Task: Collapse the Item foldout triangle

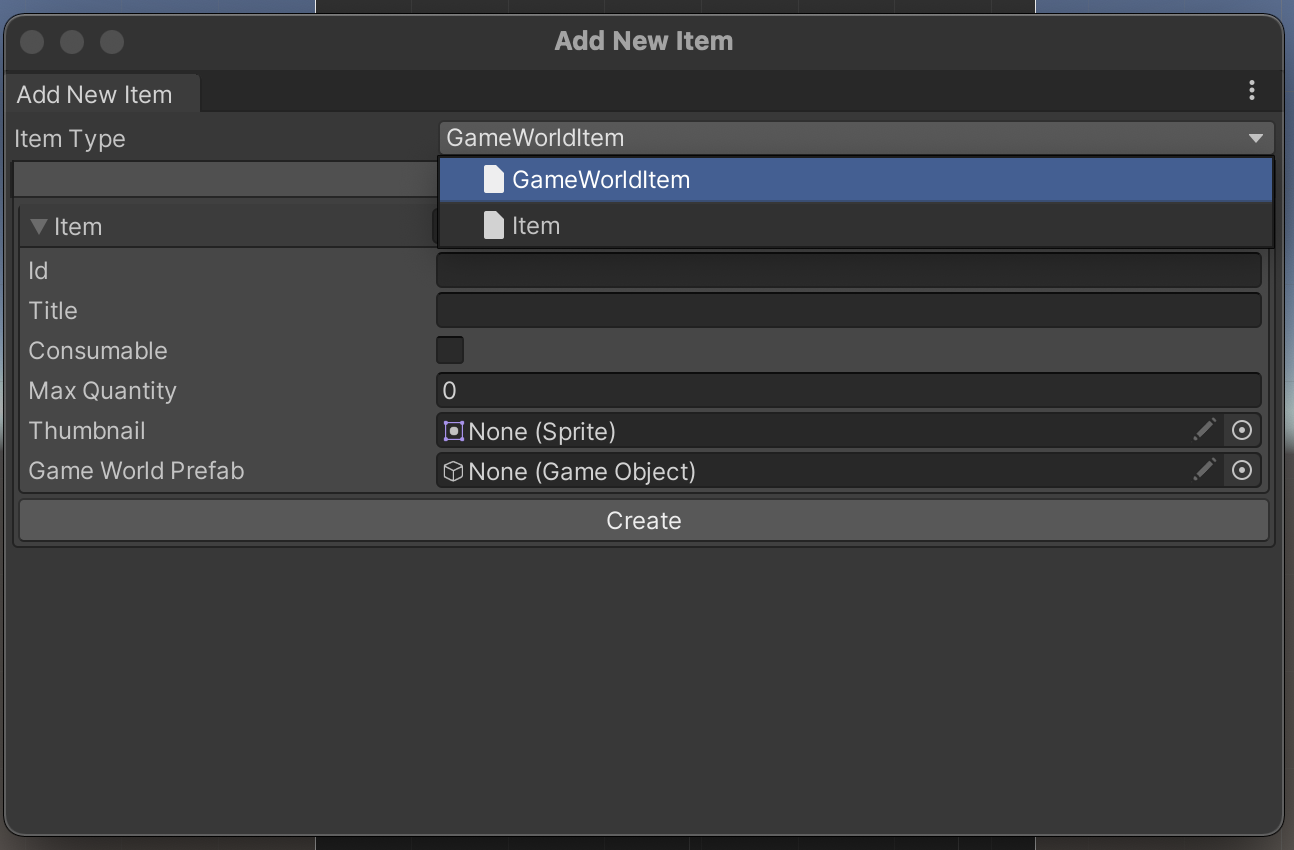Action: tap(39, 226)
